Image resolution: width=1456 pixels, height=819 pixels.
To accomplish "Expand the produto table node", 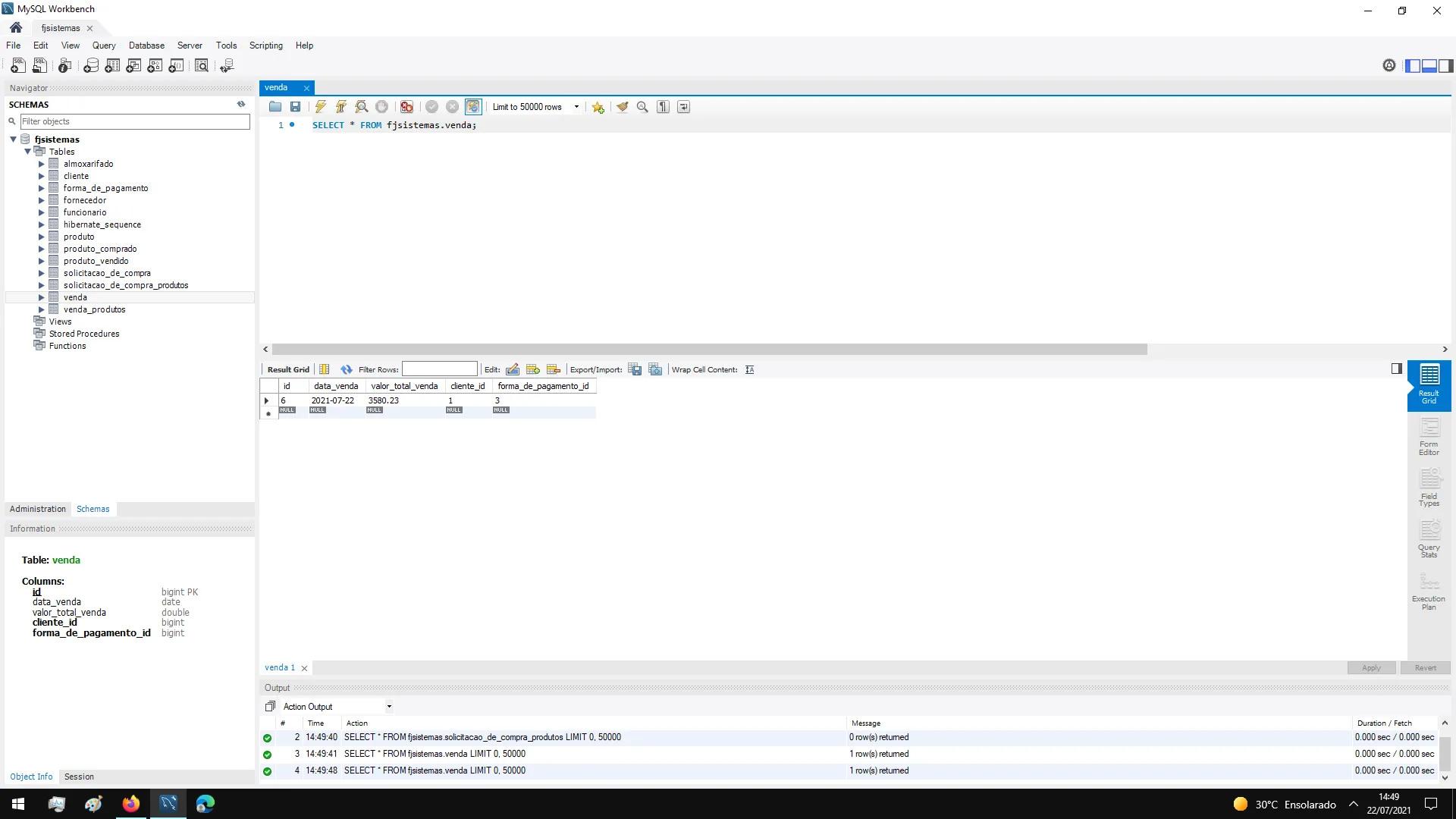I will click(x=42, y=237).
